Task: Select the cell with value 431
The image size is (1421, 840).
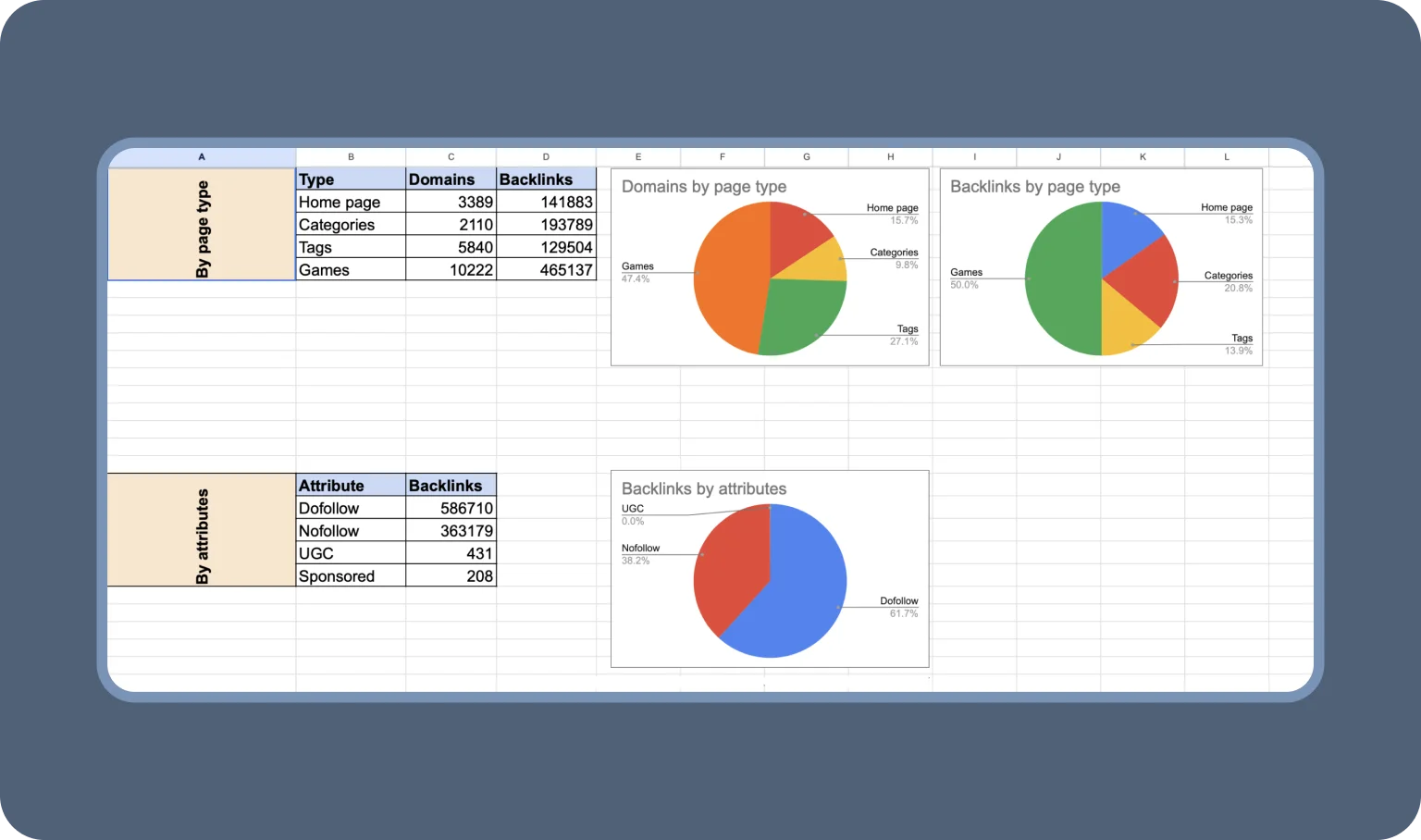Action: point(451,553)
